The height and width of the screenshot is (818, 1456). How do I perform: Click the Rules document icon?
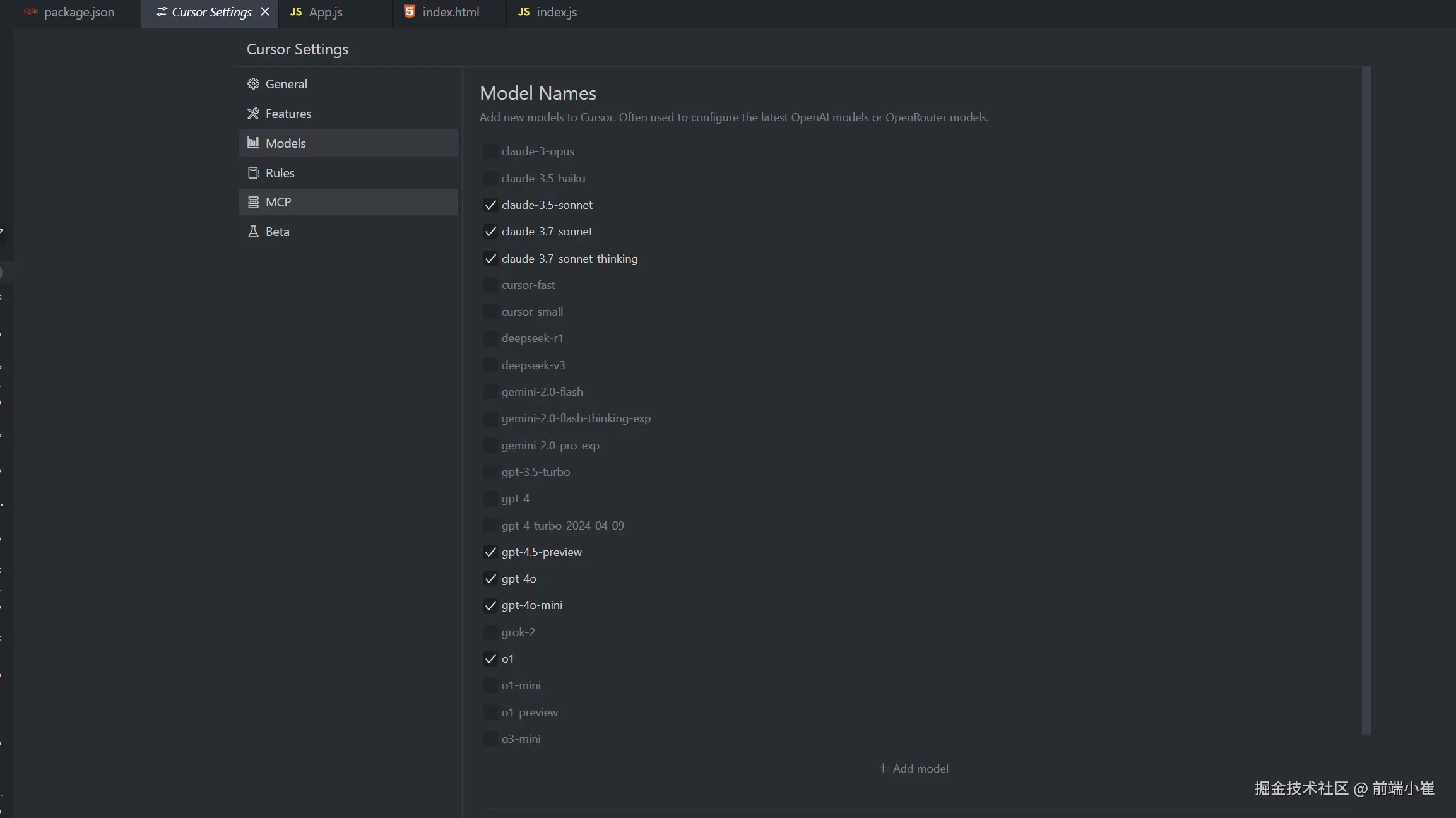click(x=253, y=173)
